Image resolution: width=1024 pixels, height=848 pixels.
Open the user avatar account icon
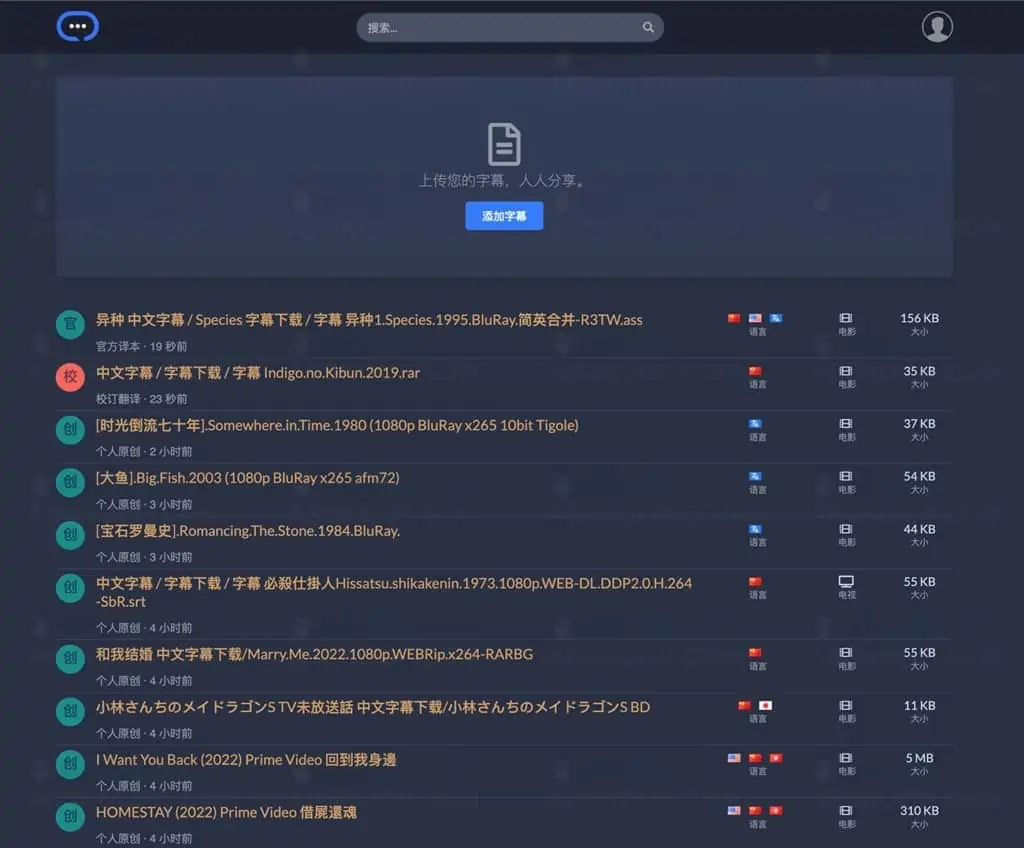937,26
